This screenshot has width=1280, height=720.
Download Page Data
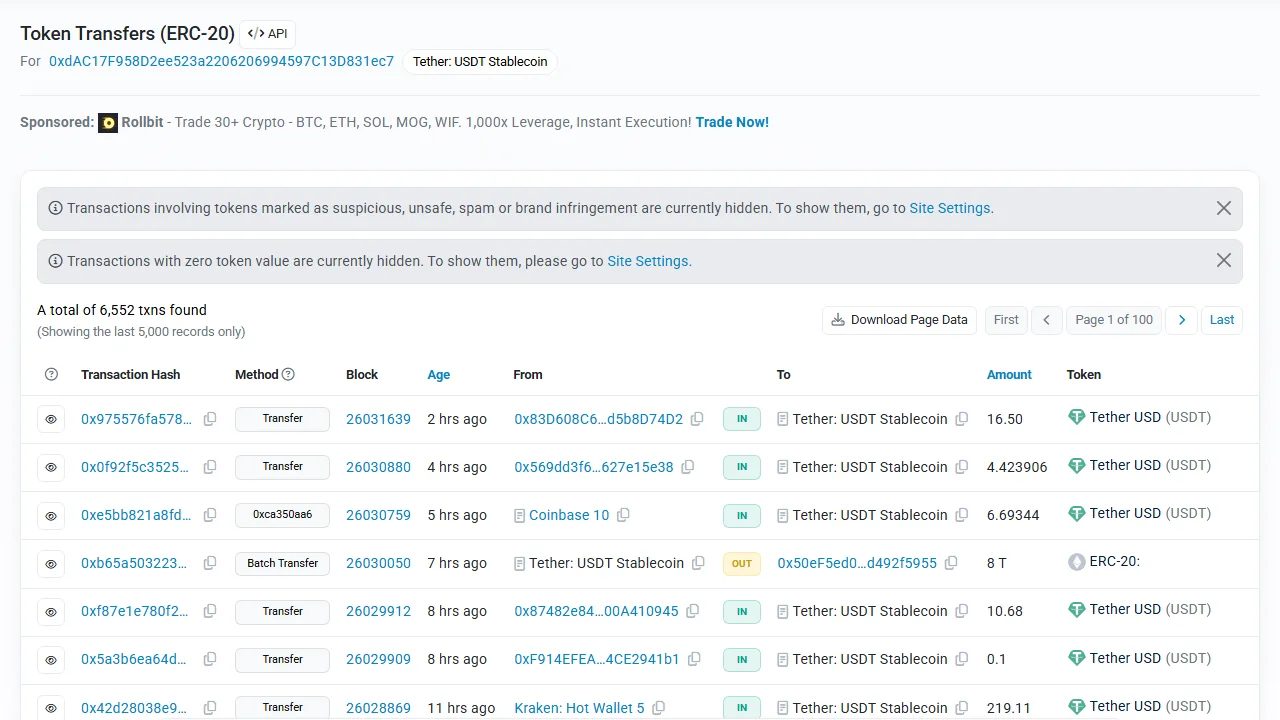899,320
